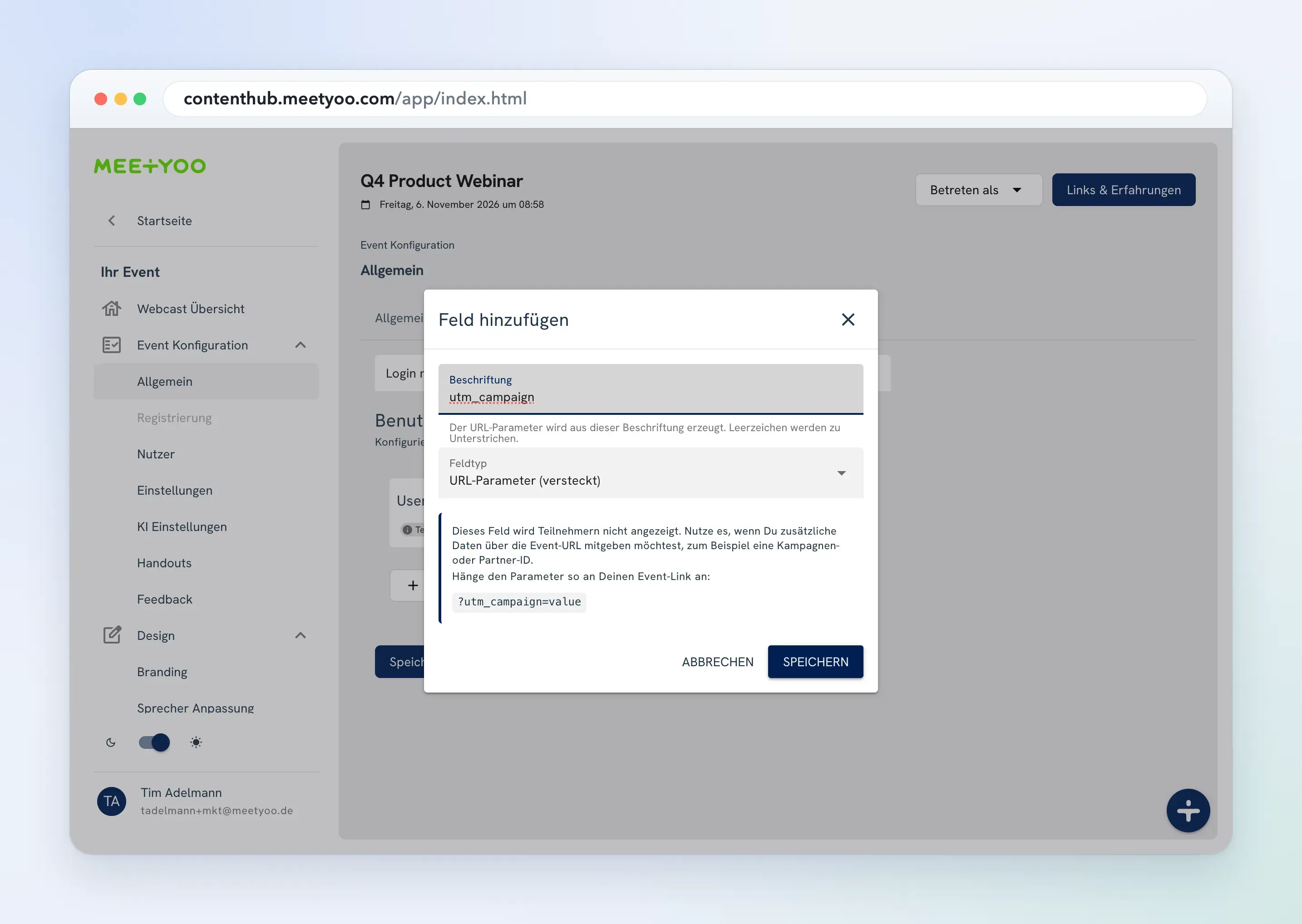Open the Feldtyp dropdown
Image resolution: width=1302 pixels, height=924 pixels.
point(651,473)
